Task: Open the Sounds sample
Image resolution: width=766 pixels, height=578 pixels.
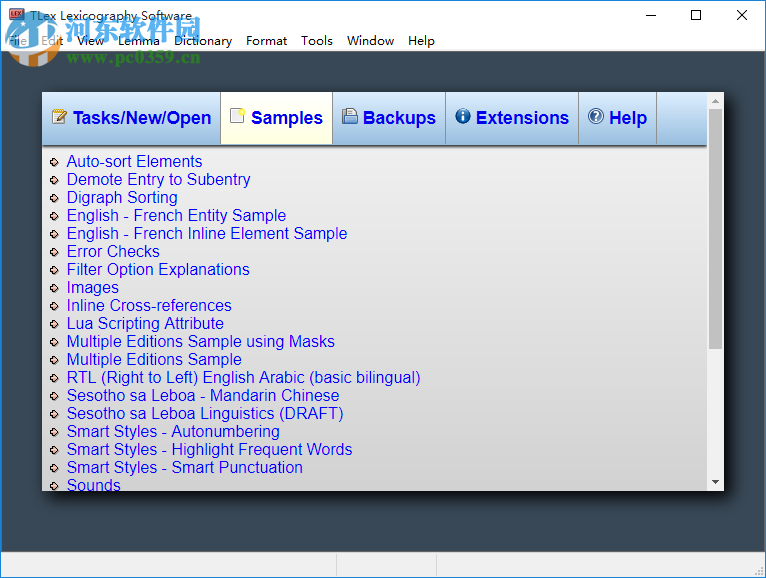Action: (94, 485)
